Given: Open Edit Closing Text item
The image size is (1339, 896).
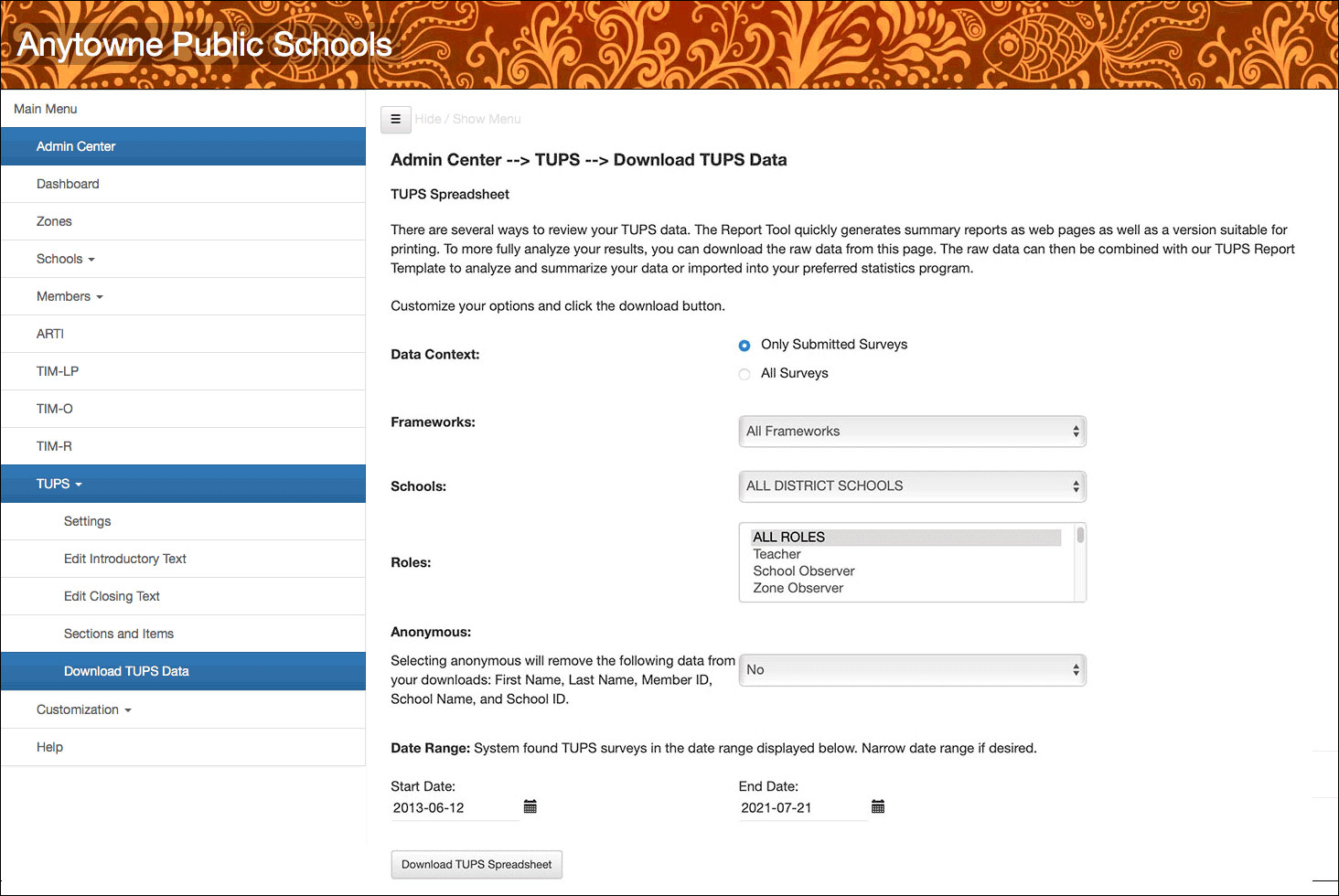Looking at the screenshot, I should click(183, 596).
